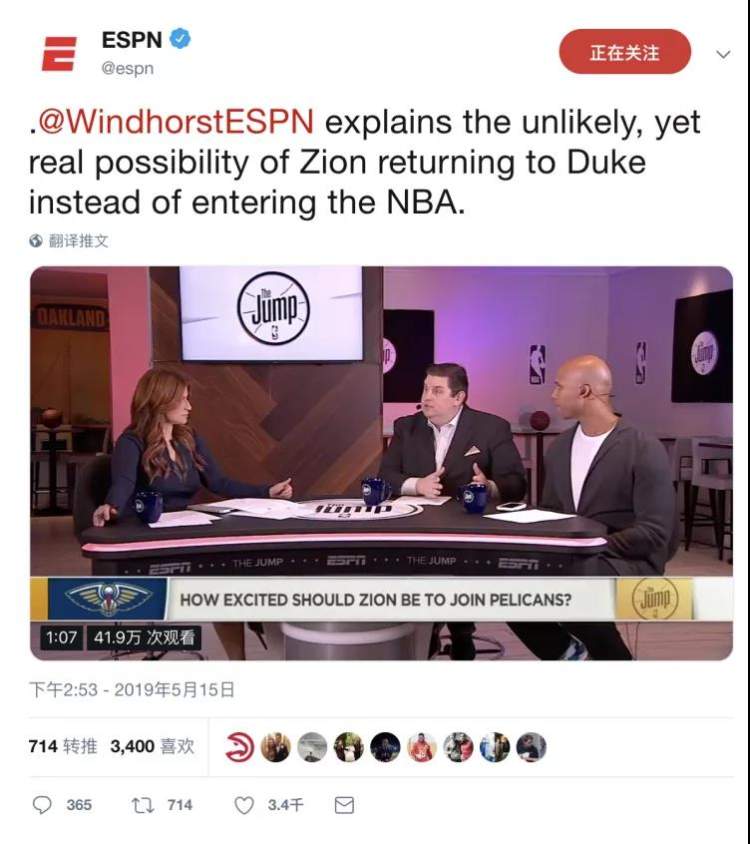This screenshot has width=750, height=844.
Task: Click the tweet timestamp 下午2:53 - 2019年5月15日
Action: (132, 690)
